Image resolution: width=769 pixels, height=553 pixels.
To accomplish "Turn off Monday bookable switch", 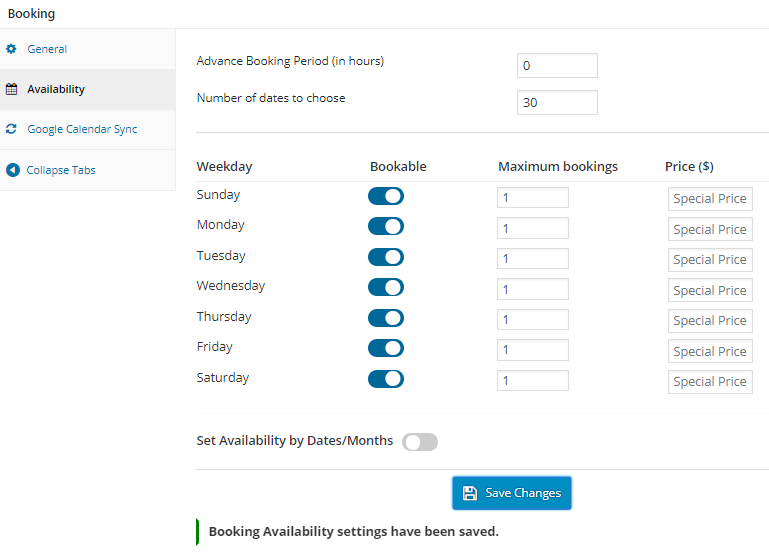I will pos(386,226).
